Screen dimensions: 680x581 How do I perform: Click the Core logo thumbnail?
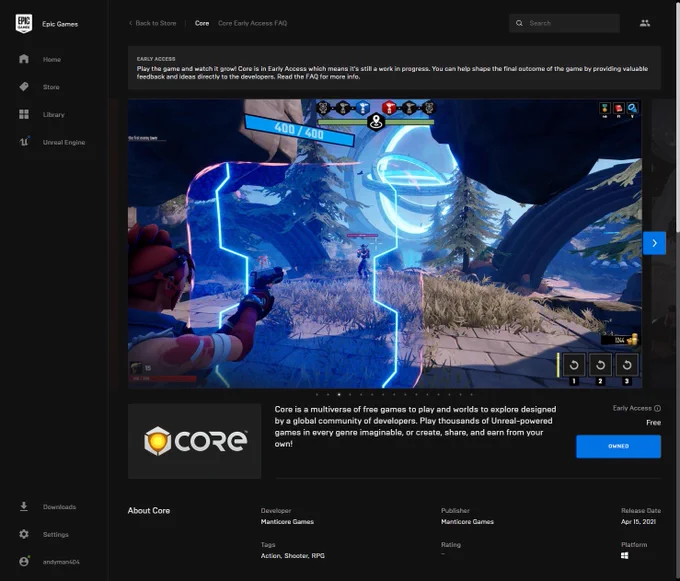coord(194,441)
